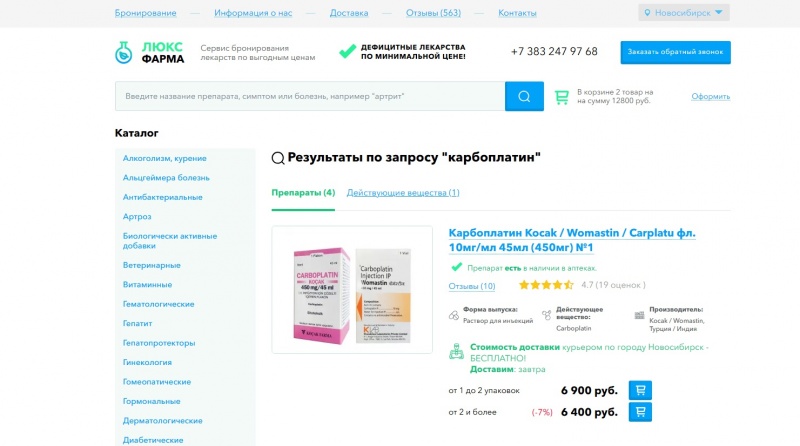
Task: Click the Люкс Фарма logo
Action: (x=149, y=52)
